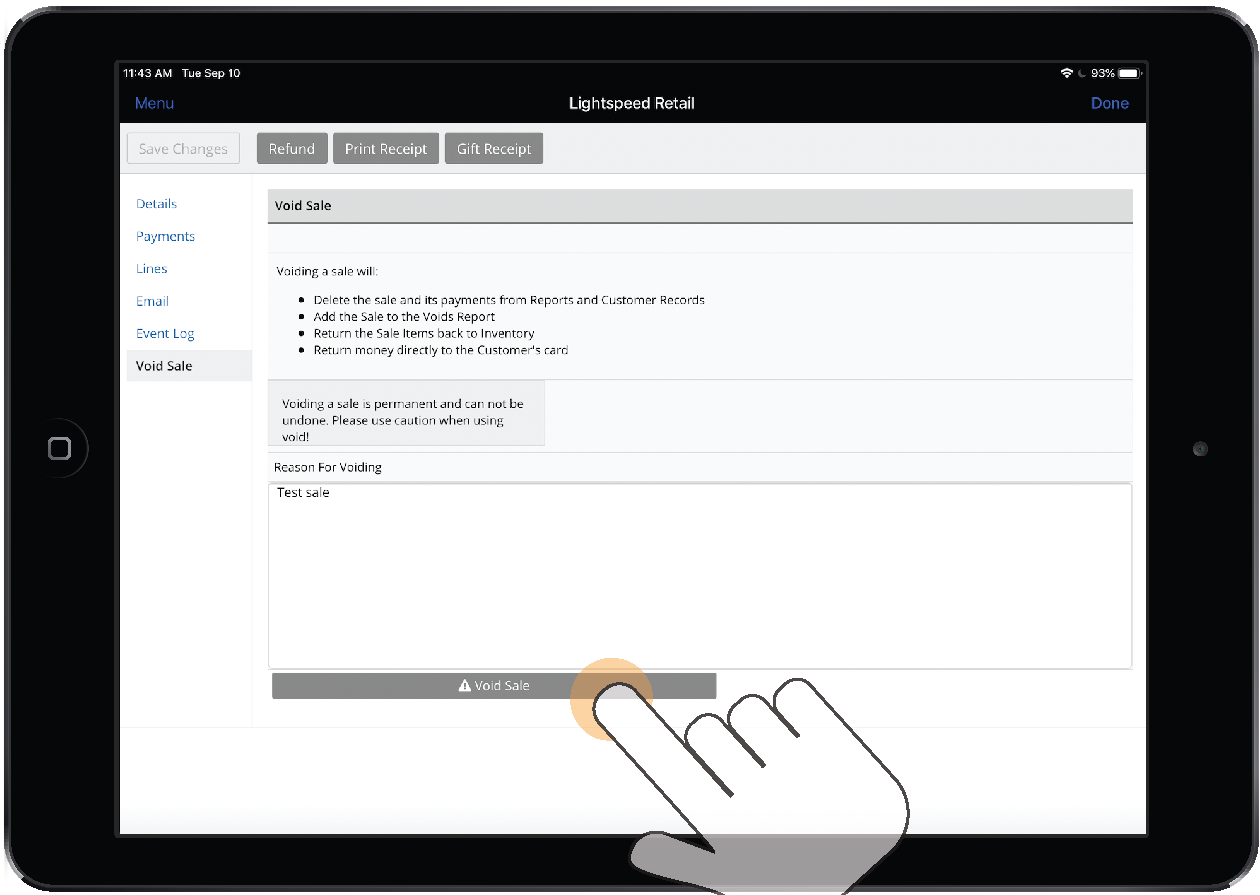Click the gray Void Sale confirmation button

pyautogui.click(x=494, y=686)
